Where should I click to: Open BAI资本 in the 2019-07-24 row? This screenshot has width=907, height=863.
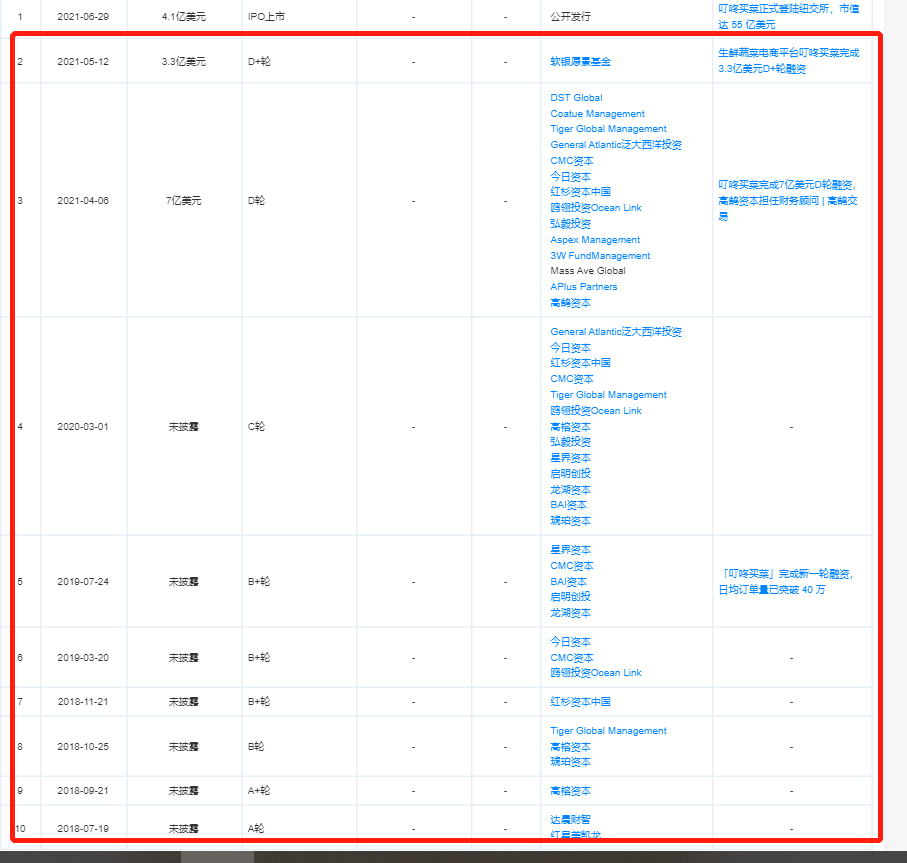[x=568, y=582]
